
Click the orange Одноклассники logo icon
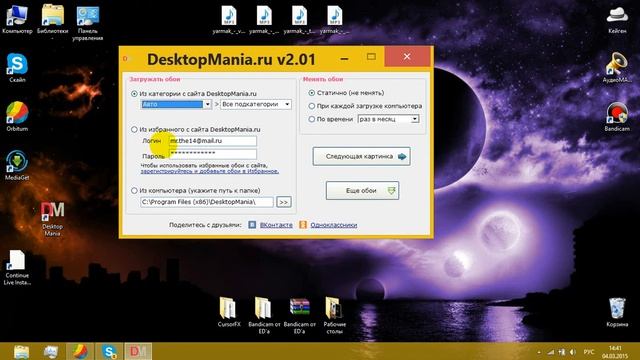tap(303, 225)
